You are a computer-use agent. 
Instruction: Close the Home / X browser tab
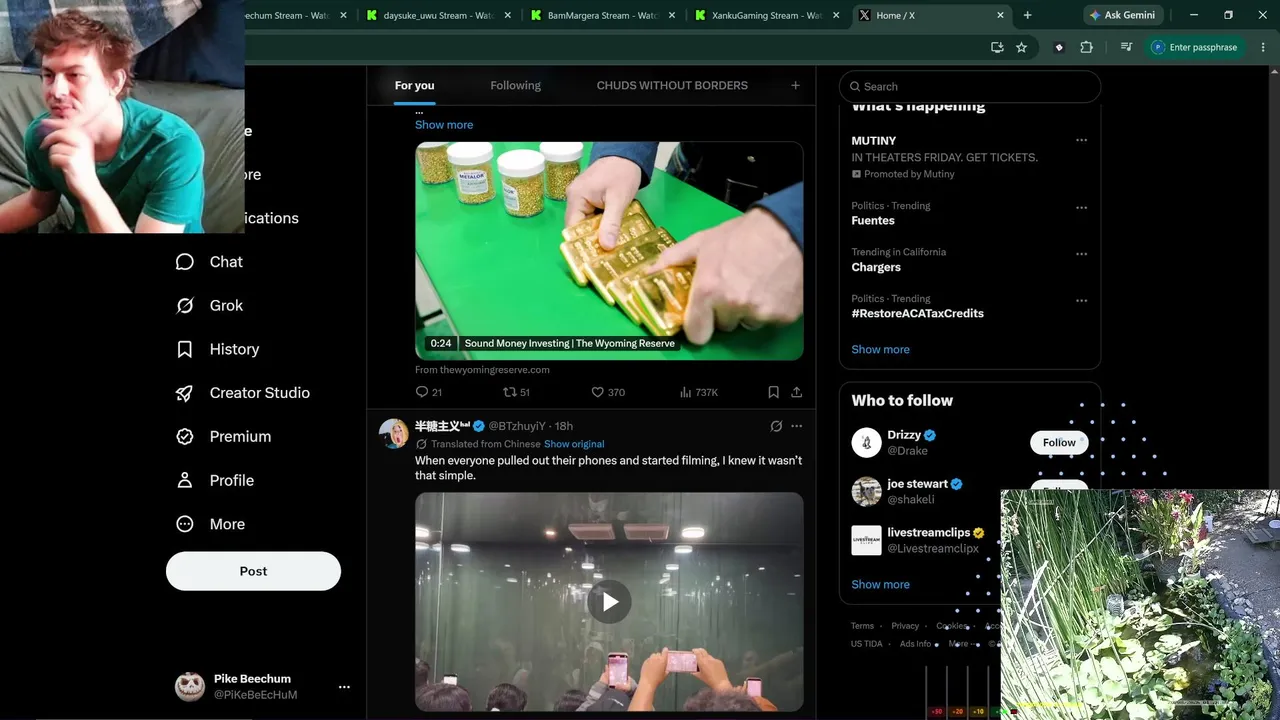1000,15
